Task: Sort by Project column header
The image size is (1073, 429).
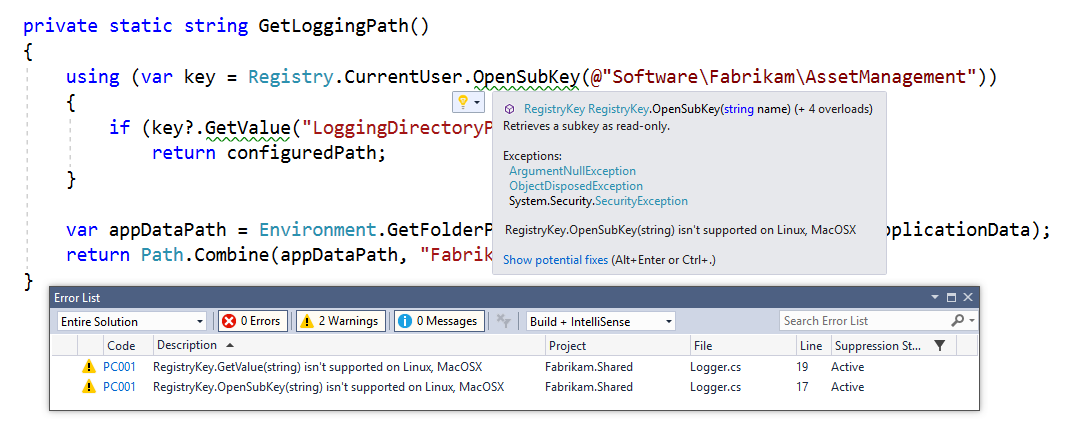Action: click(x=567, y=346)
